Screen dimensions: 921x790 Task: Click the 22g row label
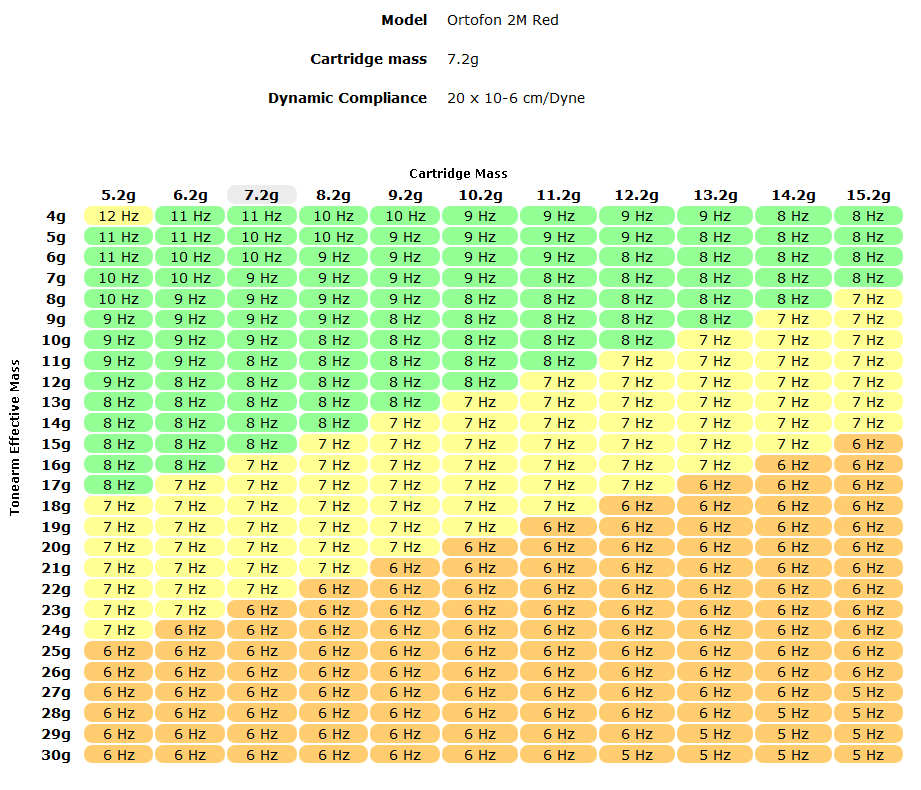[56, 589]
